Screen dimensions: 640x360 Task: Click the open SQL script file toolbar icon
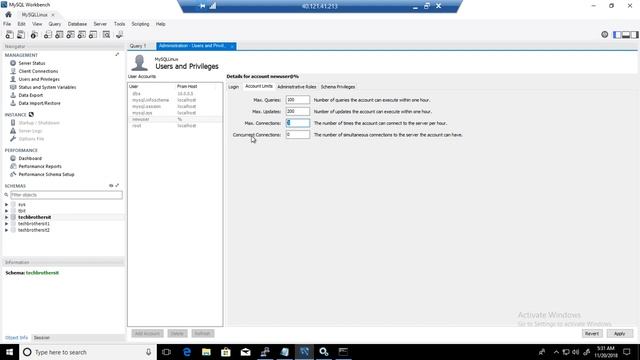(21, 35)
